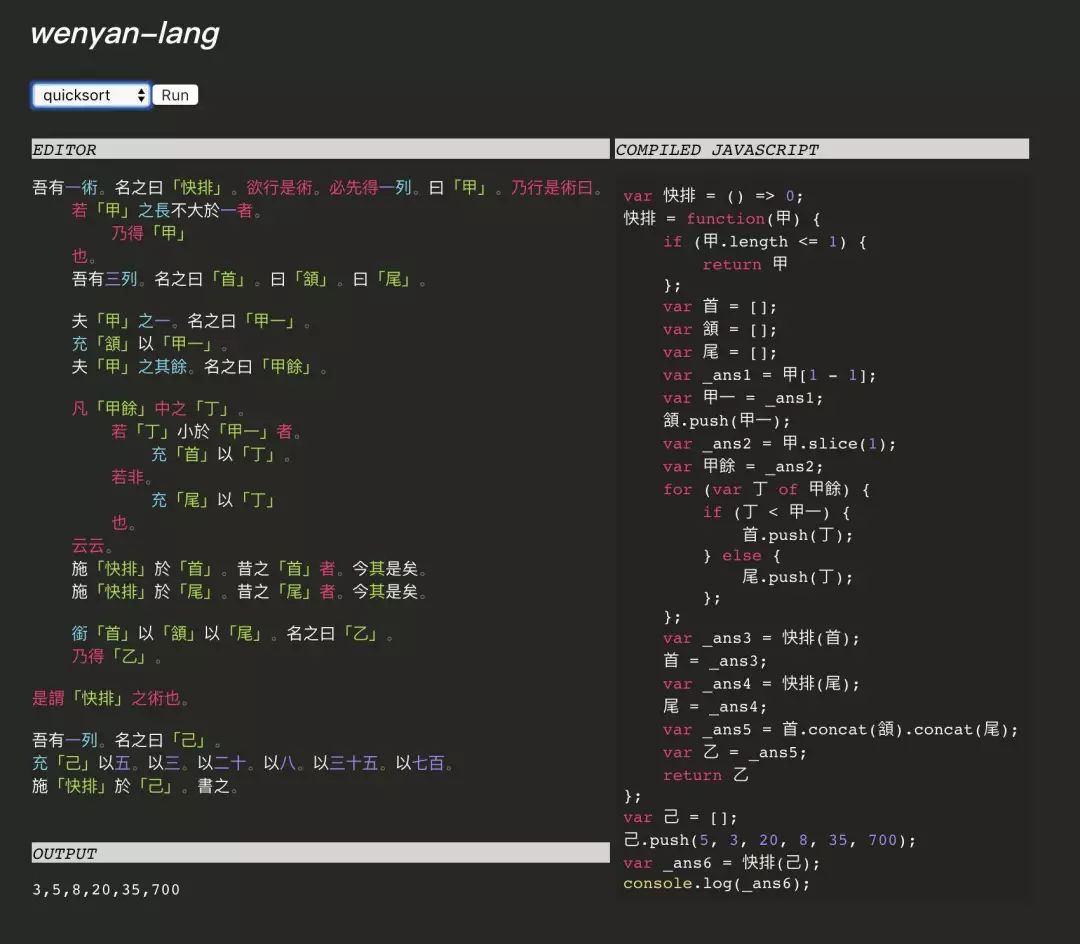Screen dimensions: 1080x944
Task: Click compiled line var 快排 = () => 0
Action: [x=713, y=196]
